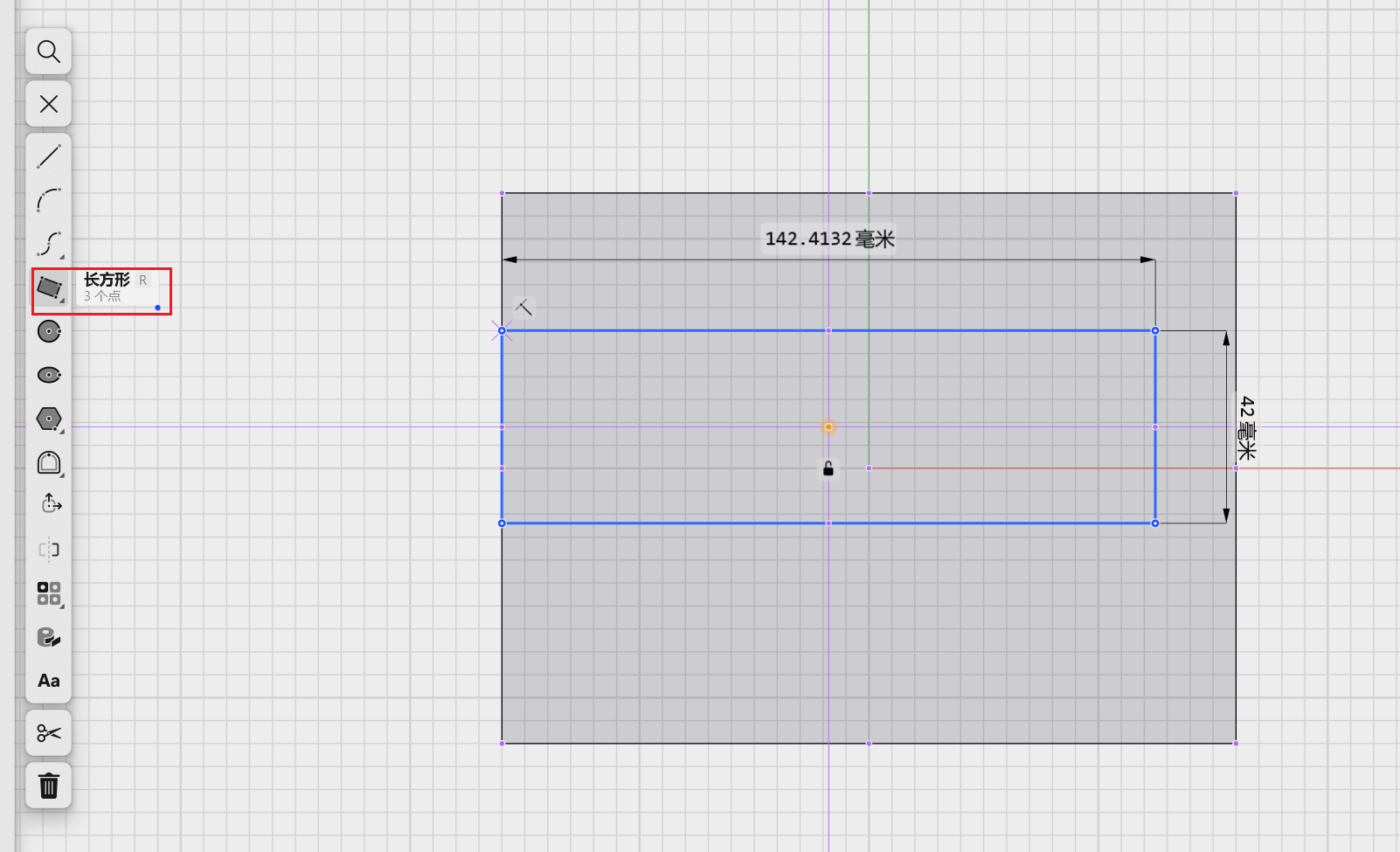Screen dimensions: 1400x852
Task: Select the Polygon hexagon tool
Action: click(49, 419)
